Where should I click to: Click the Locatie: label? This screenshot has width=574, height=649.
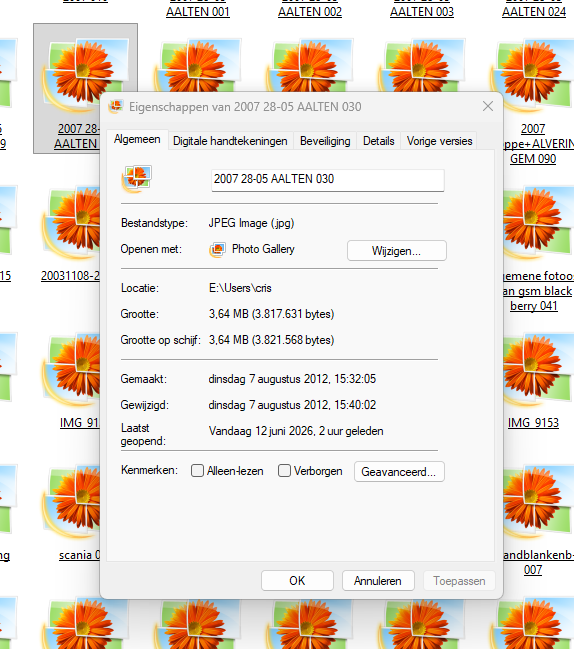point(140,288)
